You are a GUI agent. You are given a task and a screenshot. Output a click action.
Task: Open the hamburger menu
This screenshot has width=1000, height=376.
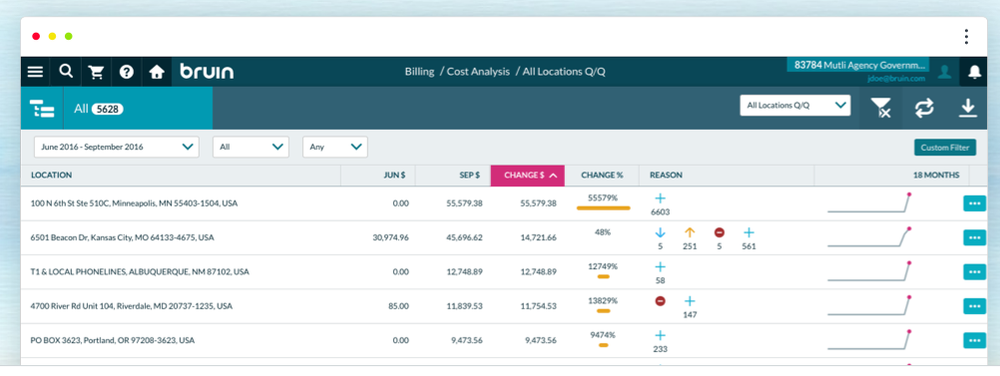(x=35, y=72)
